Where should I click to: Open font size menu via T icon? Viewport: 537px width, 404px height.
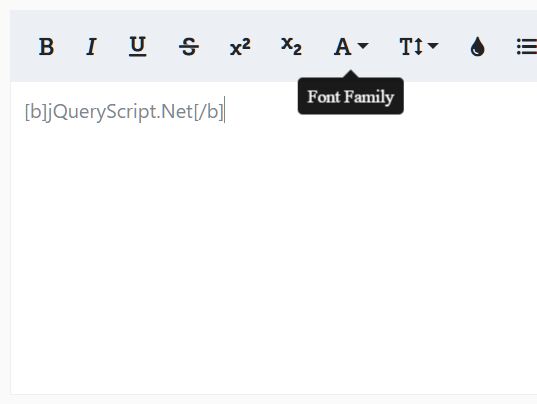tap(411, 46)
